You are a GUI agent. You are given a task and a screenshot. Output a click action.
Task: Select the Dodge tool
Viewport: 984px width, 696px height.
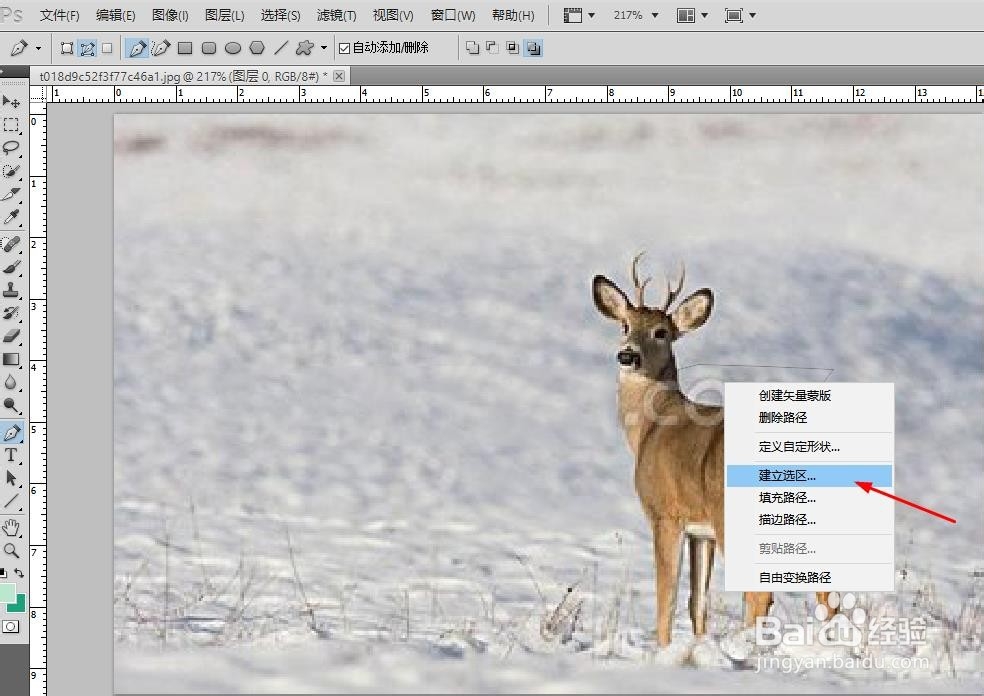pos(11,405)
